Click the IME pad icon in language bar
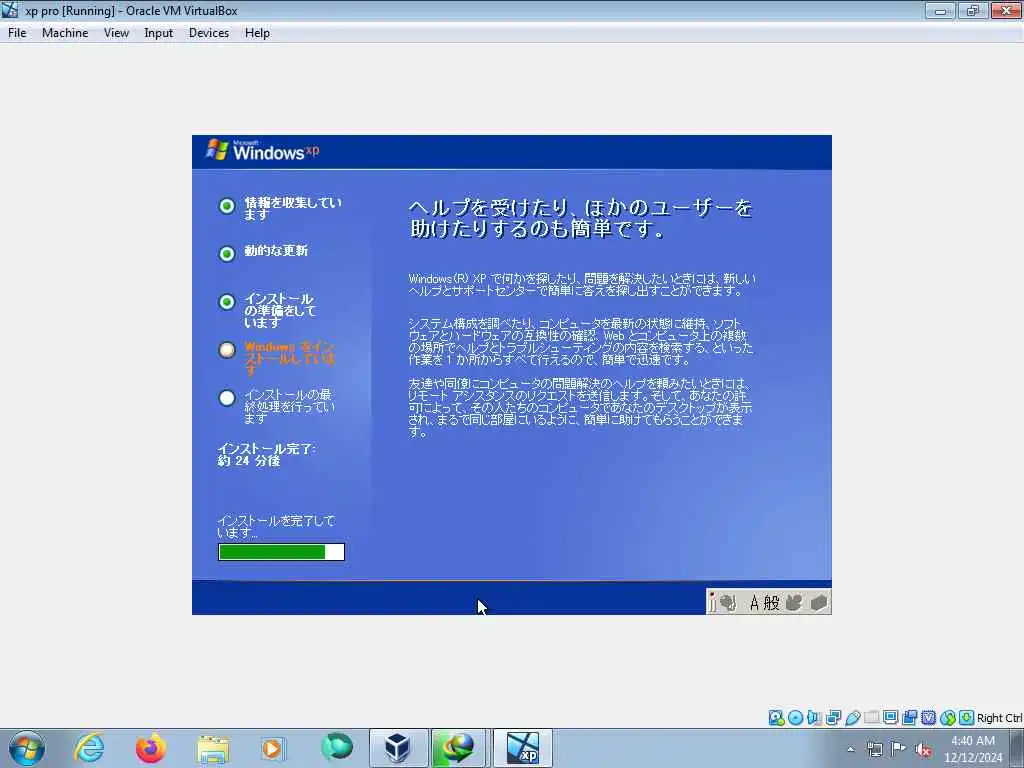 point(794,602)
